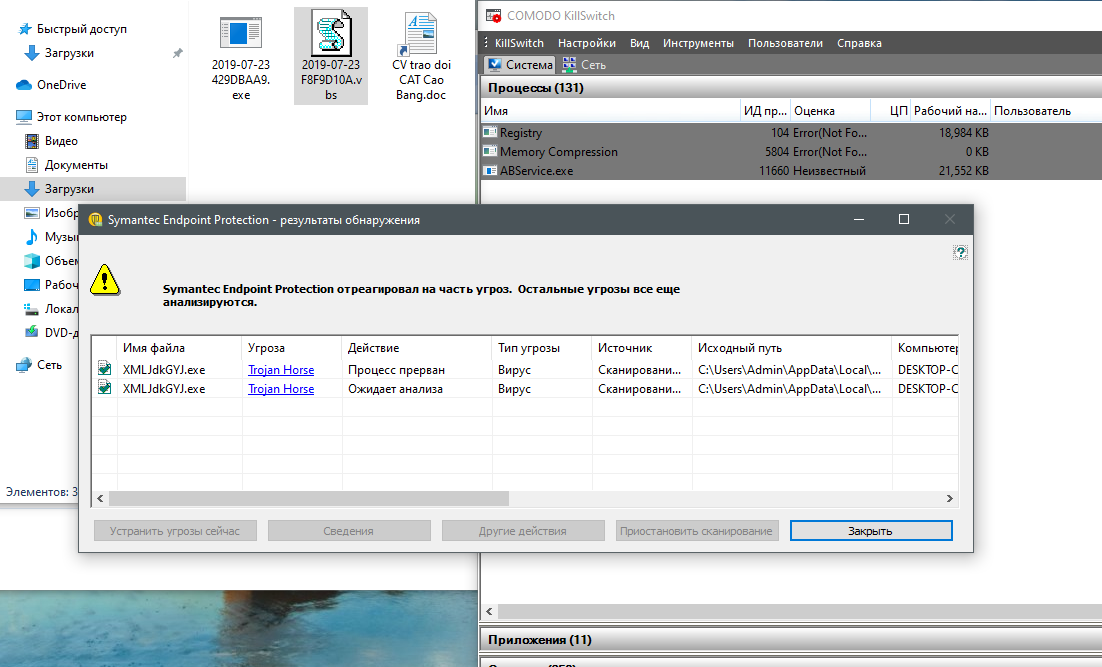This screenshot has height=667, width=1102.
Task: Click Symantec results scrollbar right arrow
Action: point(949,498)
